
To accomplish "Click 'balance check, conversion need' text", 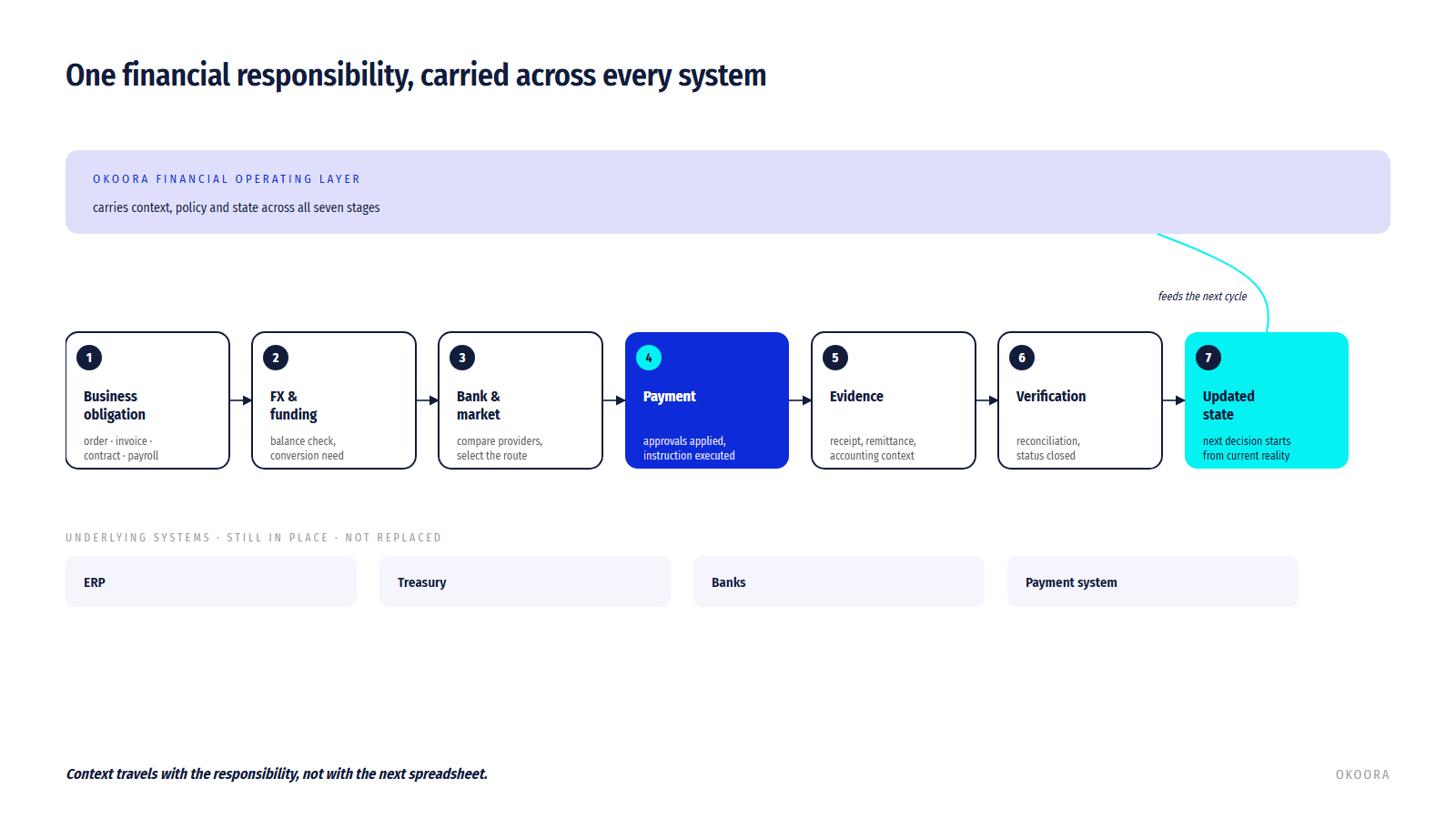I will point(307,449).
